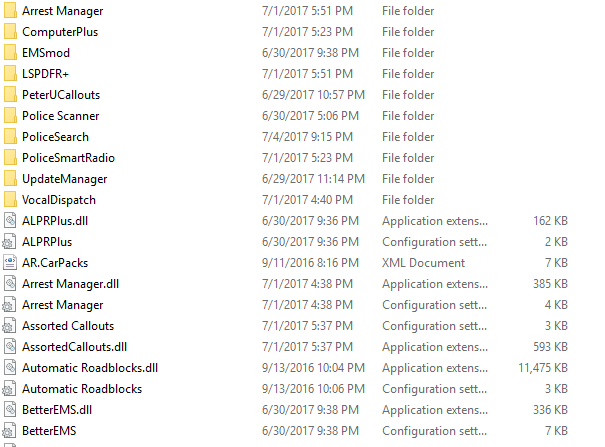Click the LSPDFR+ folder icon

(x=10, y=74)
